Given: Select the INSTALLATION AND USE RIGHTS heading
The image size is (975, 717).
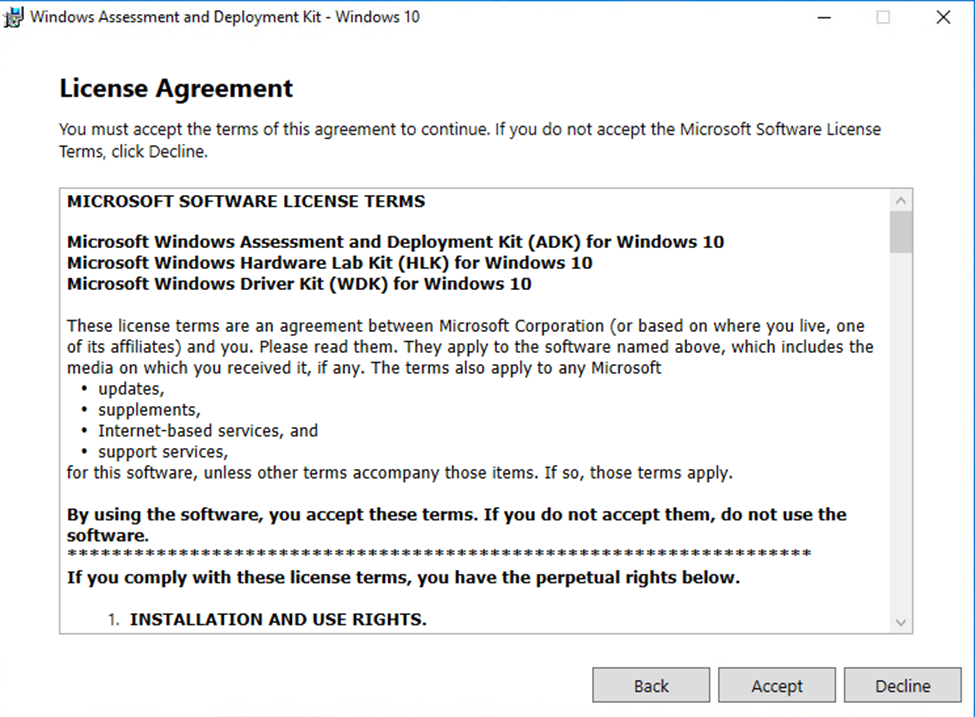Looking at the screenshot, I should [278, 620].
